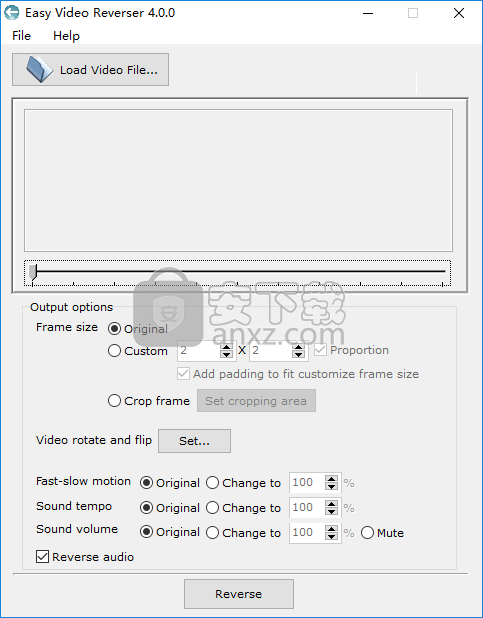The height and width of the screenshot is (618, 483).
Task: Select the Mute radio button
Action: 367,533
